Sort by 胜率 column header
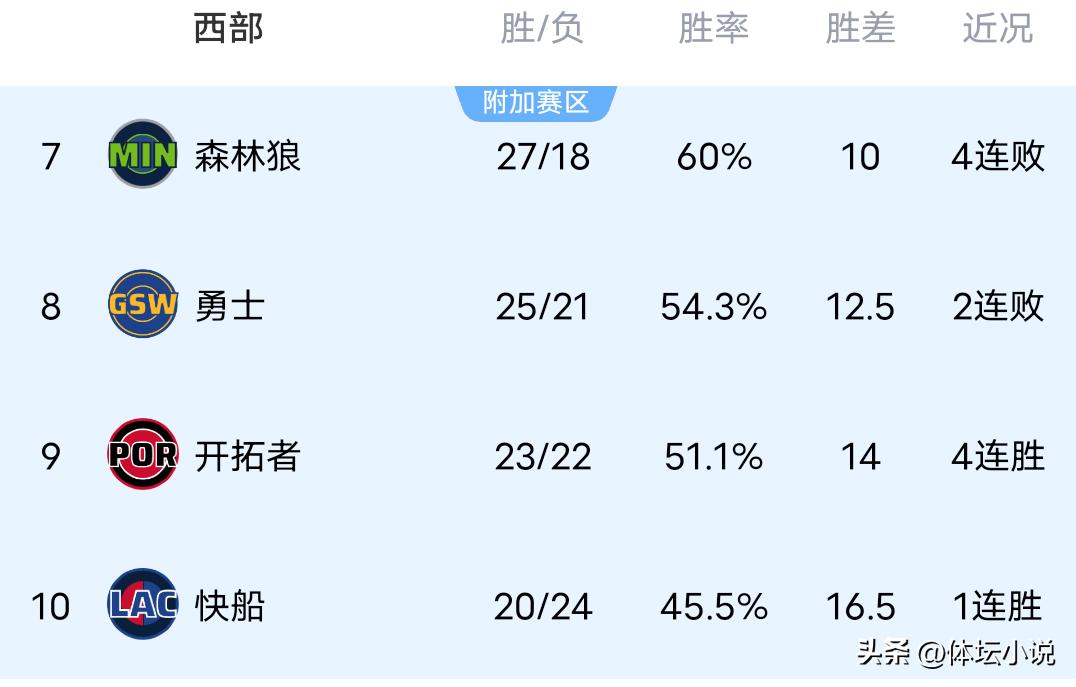1076x687 pixels. (713, 29)
